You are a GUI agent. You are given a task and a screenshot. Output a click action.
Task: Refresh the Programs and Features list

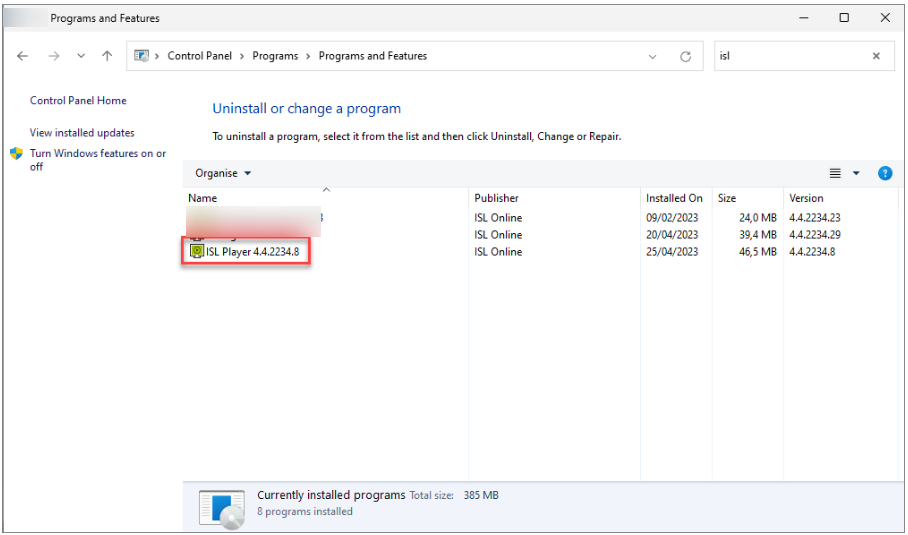[685, 56]
